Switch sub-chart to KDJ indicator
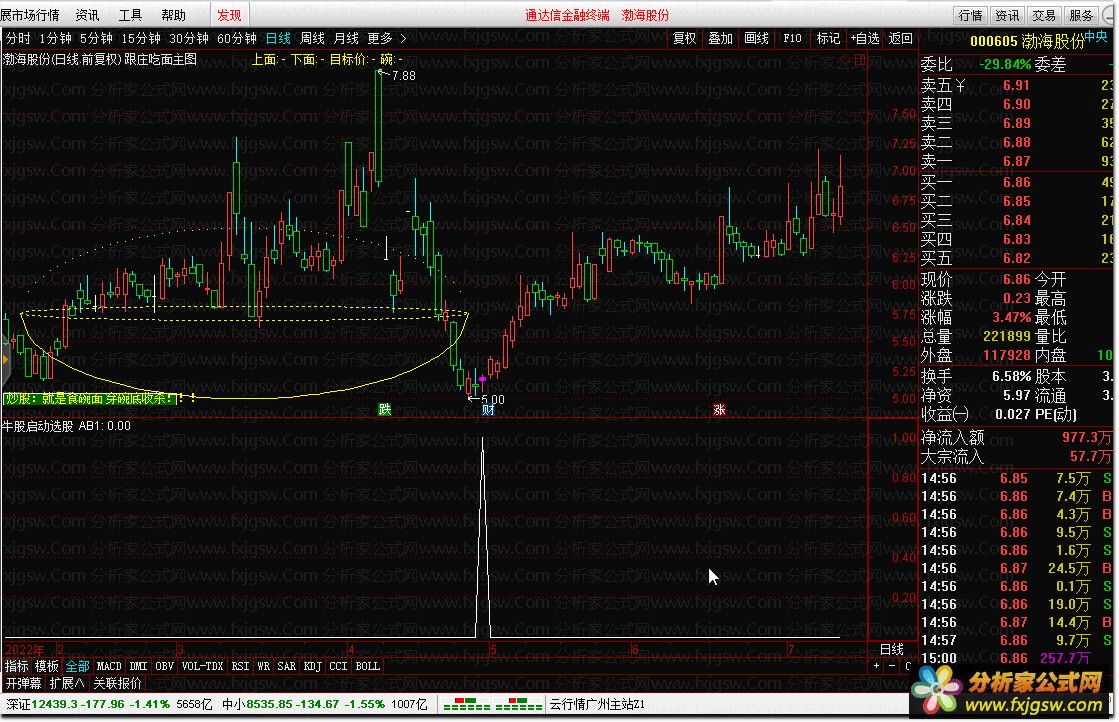The width and height of the screenshot is (1119, 722). tap(313, 666)
